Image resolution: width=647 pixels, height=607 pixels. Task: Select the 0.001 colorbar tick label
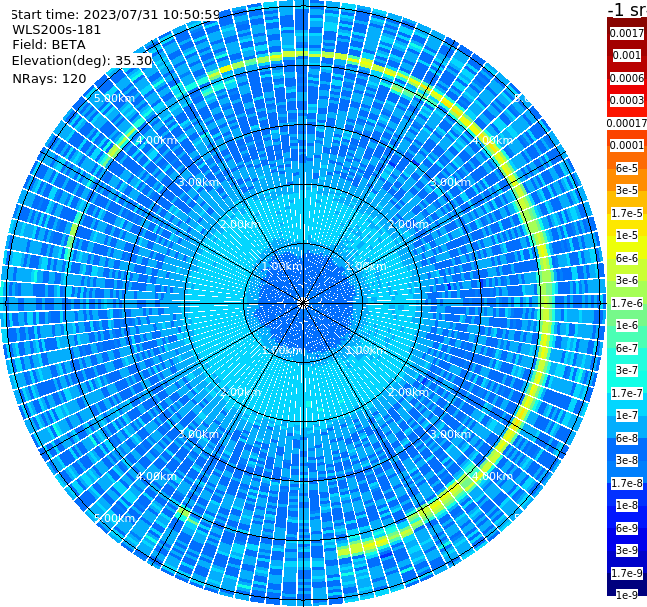tap(627, 55)
